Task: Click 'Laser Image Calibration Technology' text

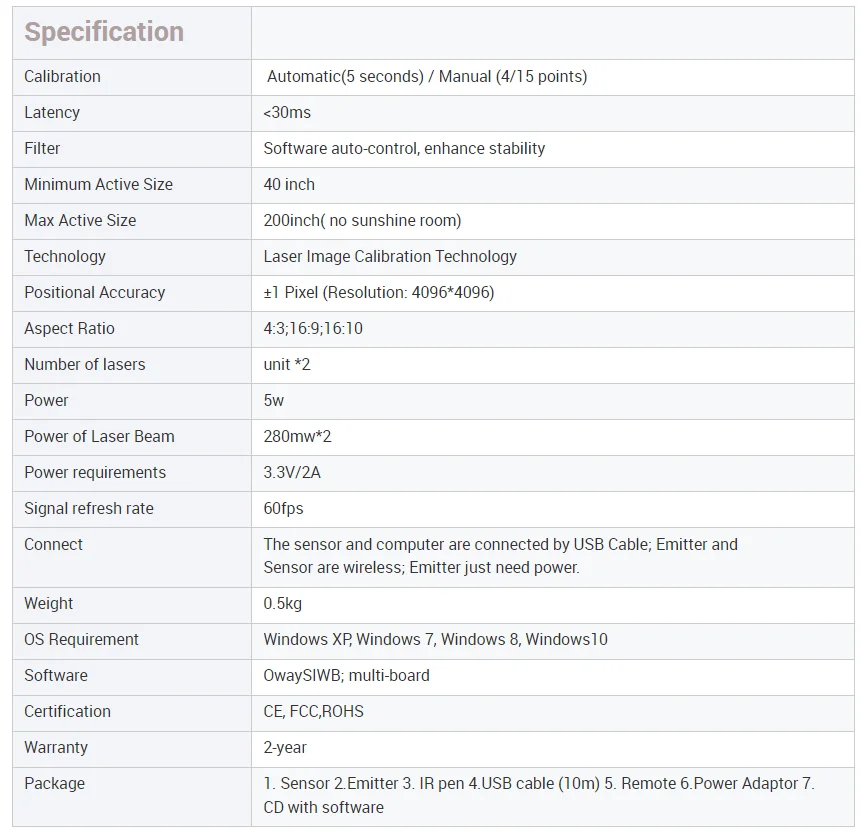Action: click(x=390, y=257)
